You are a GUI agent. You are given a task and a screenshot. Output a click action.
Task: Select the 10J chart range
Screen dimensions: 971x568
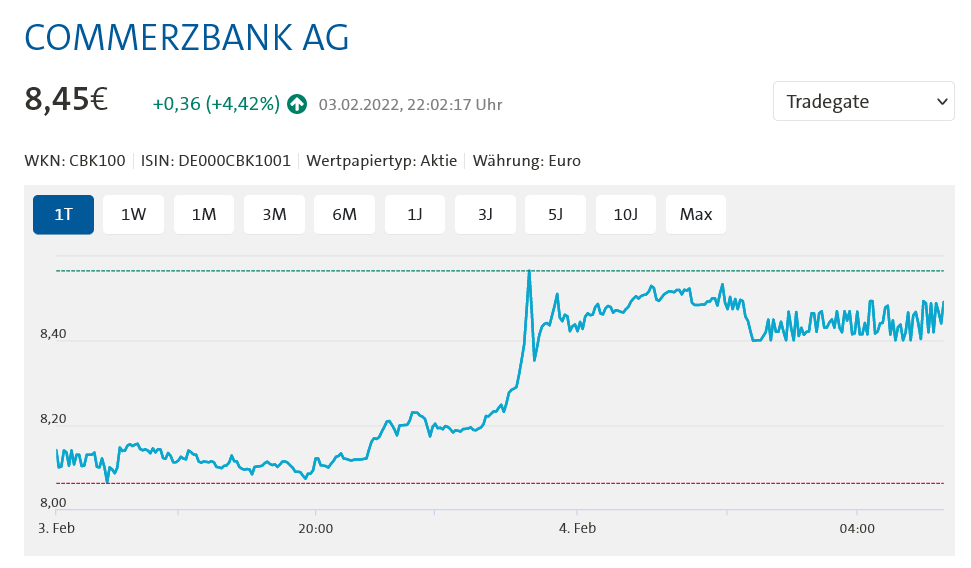625,214
